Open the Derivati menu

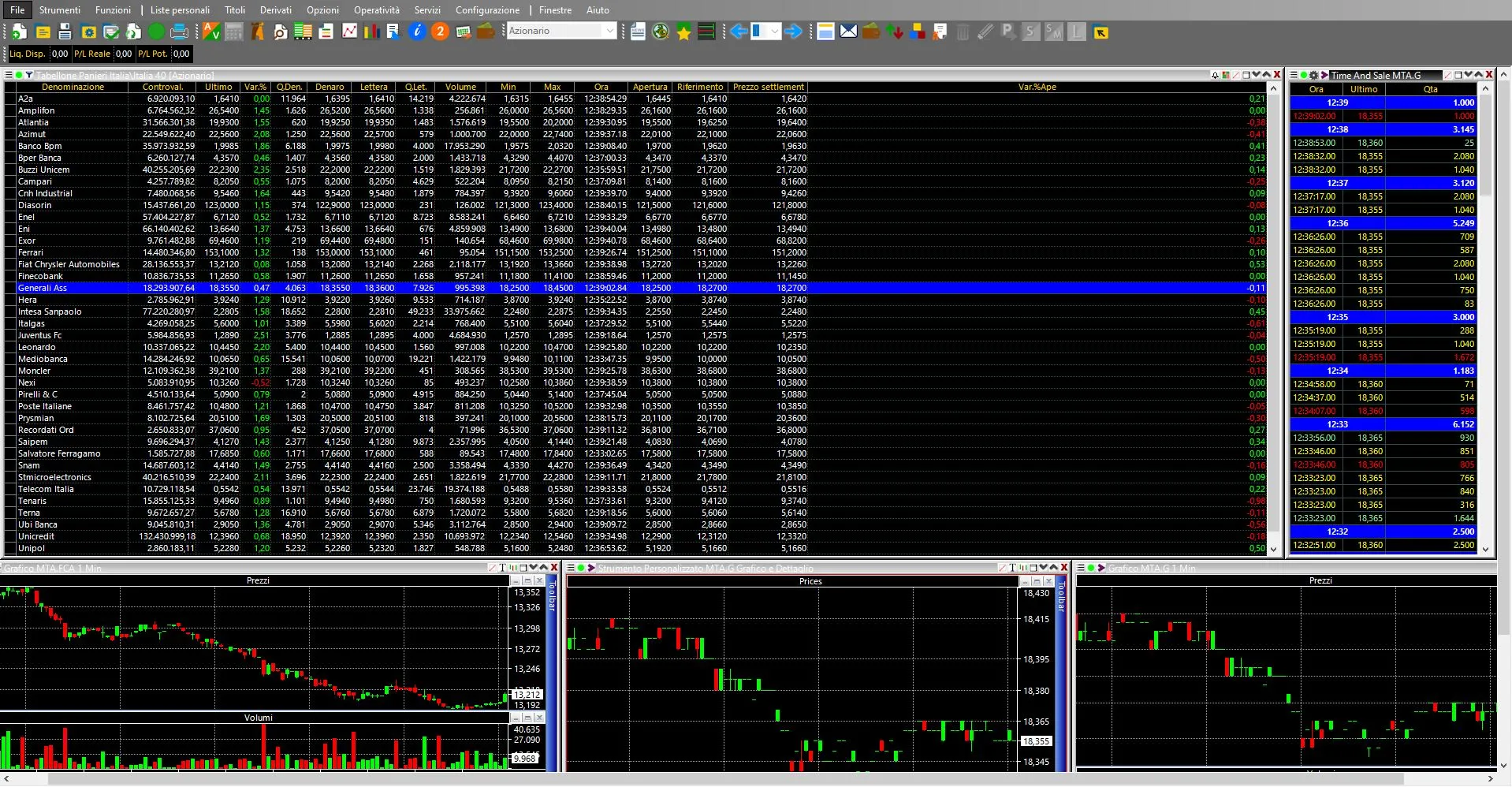pos(276,10)
